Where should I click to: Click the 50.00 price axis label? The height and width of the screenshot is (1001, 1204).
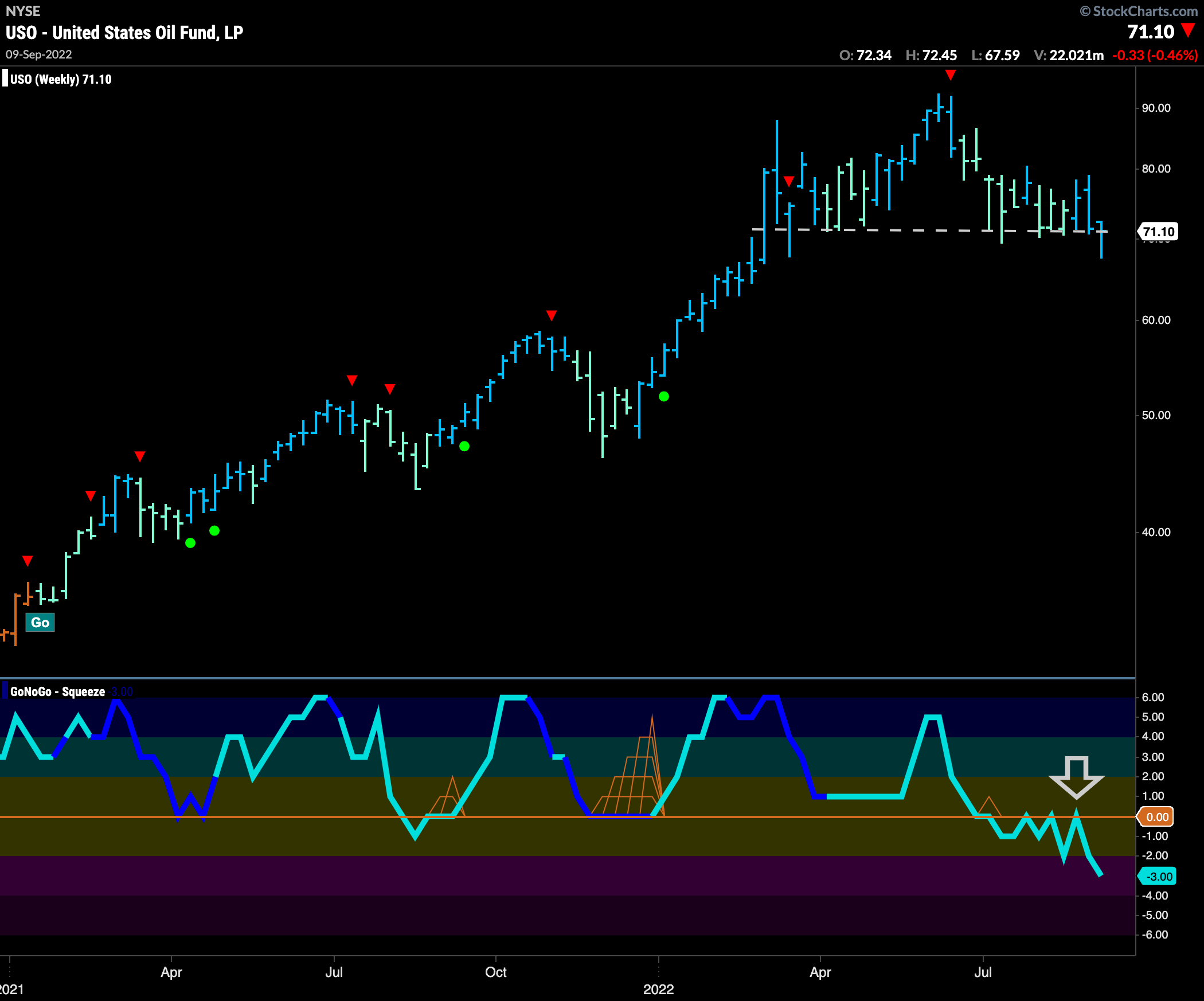pyautogui.click(x=1156, y=415)
